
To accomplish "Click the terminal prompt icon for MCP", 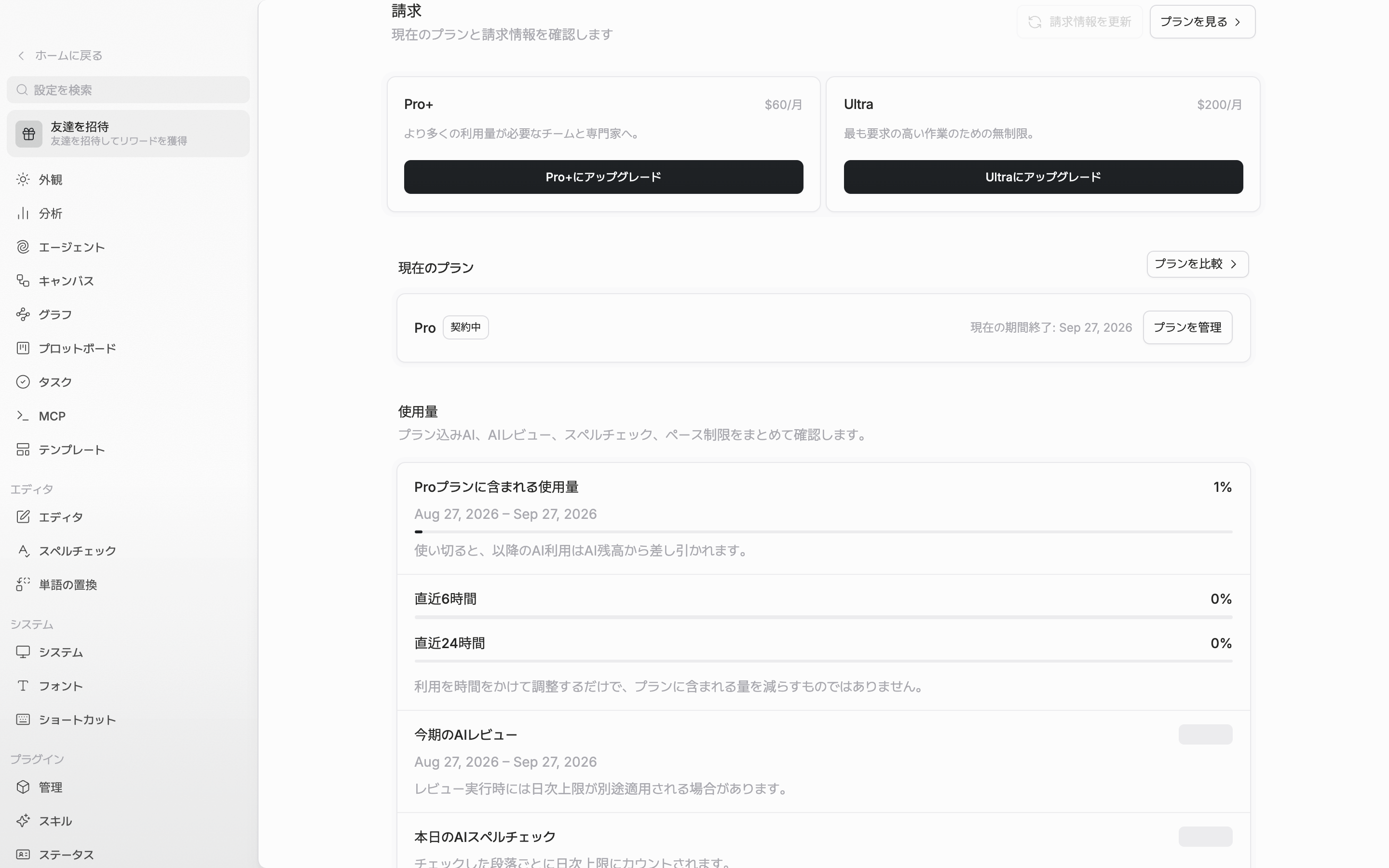I will pyautogui.click(x=23, y=416).
